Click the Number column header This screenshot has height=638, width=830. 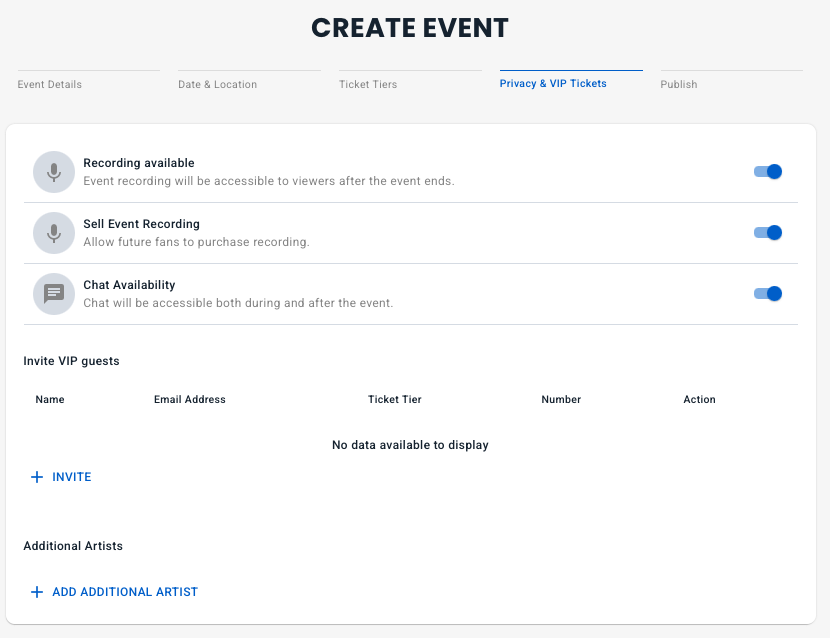coord(561,399)
